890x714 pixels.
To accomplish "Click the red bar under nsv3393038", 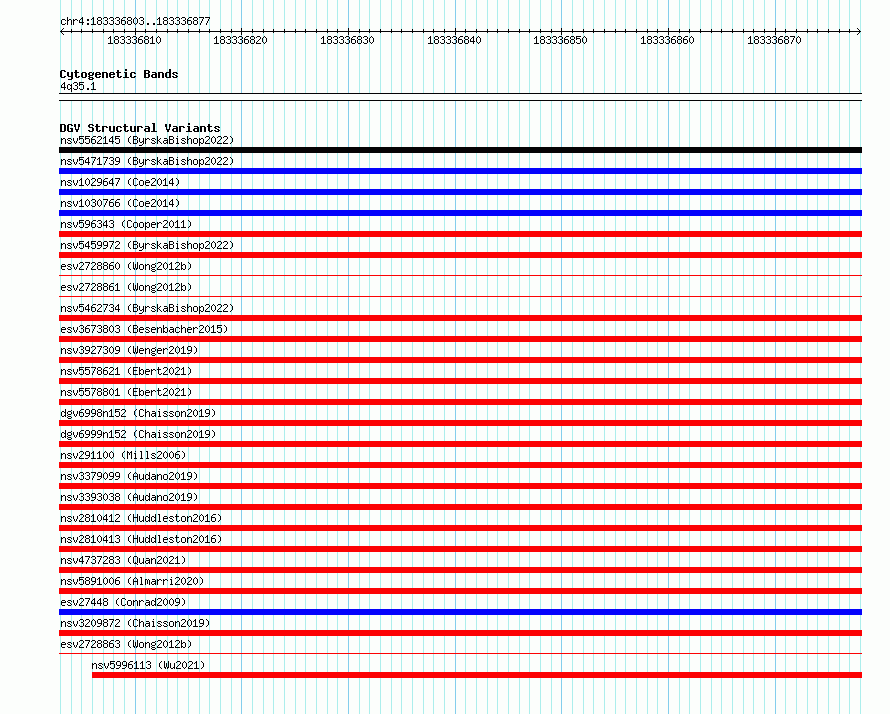I will coord(460,507).
